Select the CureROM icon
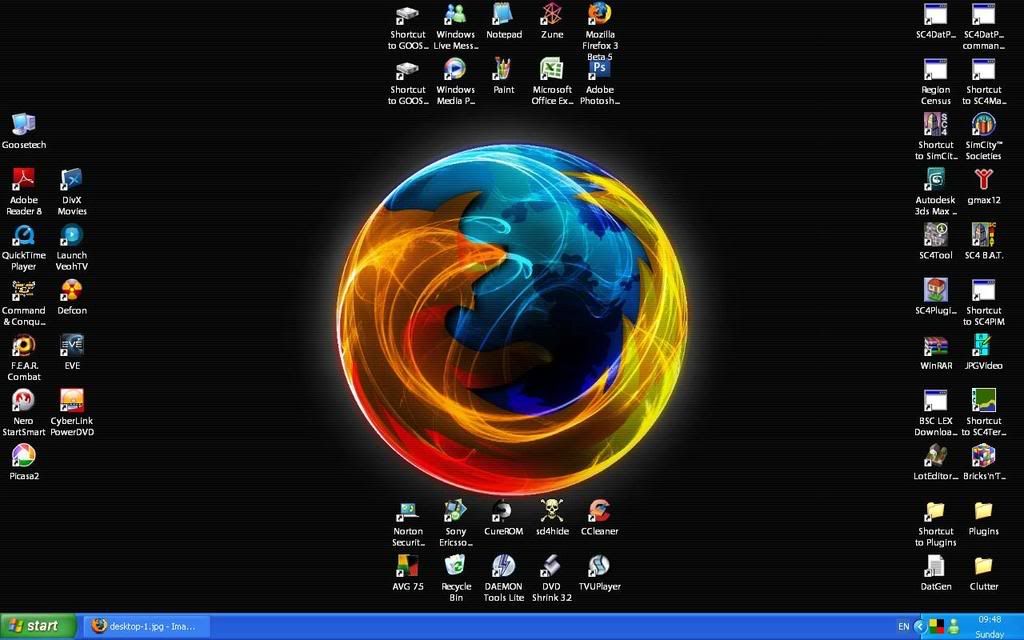This screenshot has height=640, width=1024. click(x=504, y=511)
